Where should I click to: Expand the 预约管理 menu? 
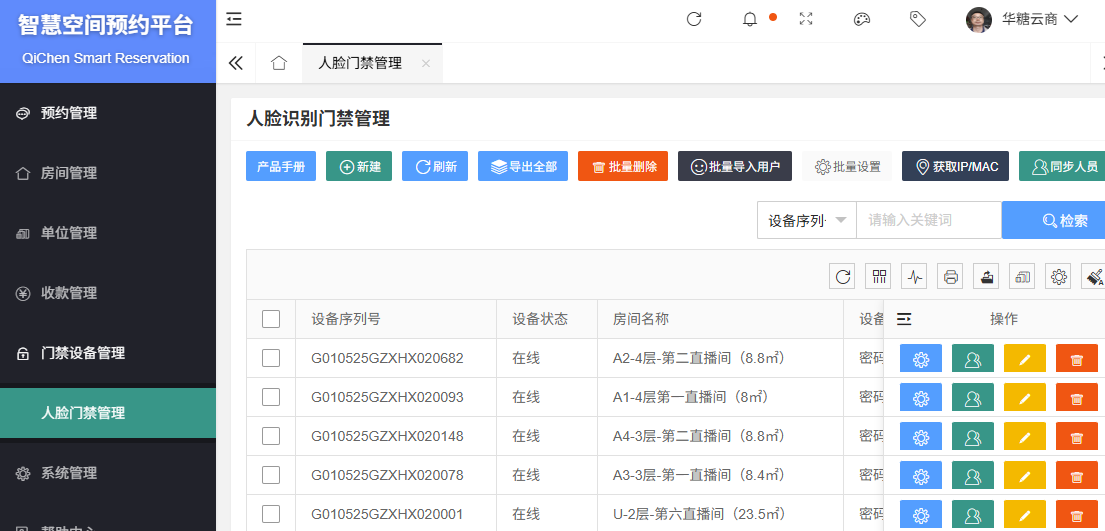(x=108, y=113)
